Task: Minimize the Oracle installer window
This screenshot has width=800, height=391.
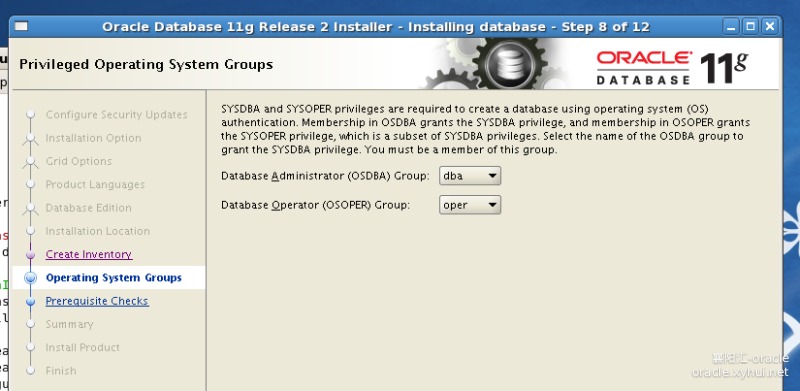Action: (x=731, y=27)
